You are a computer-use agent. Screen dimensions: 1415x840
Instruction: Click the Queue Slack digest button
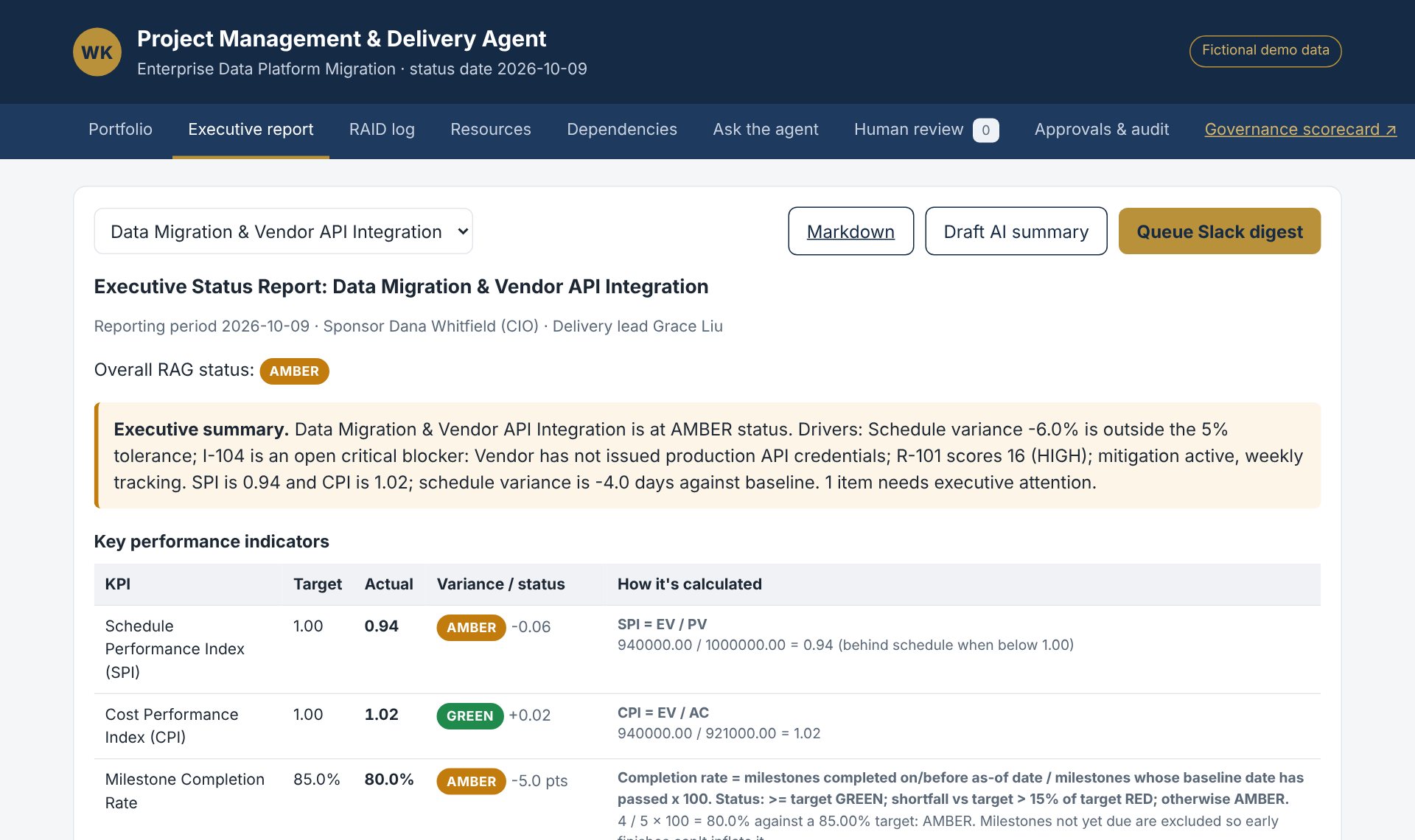point(1219,231)
